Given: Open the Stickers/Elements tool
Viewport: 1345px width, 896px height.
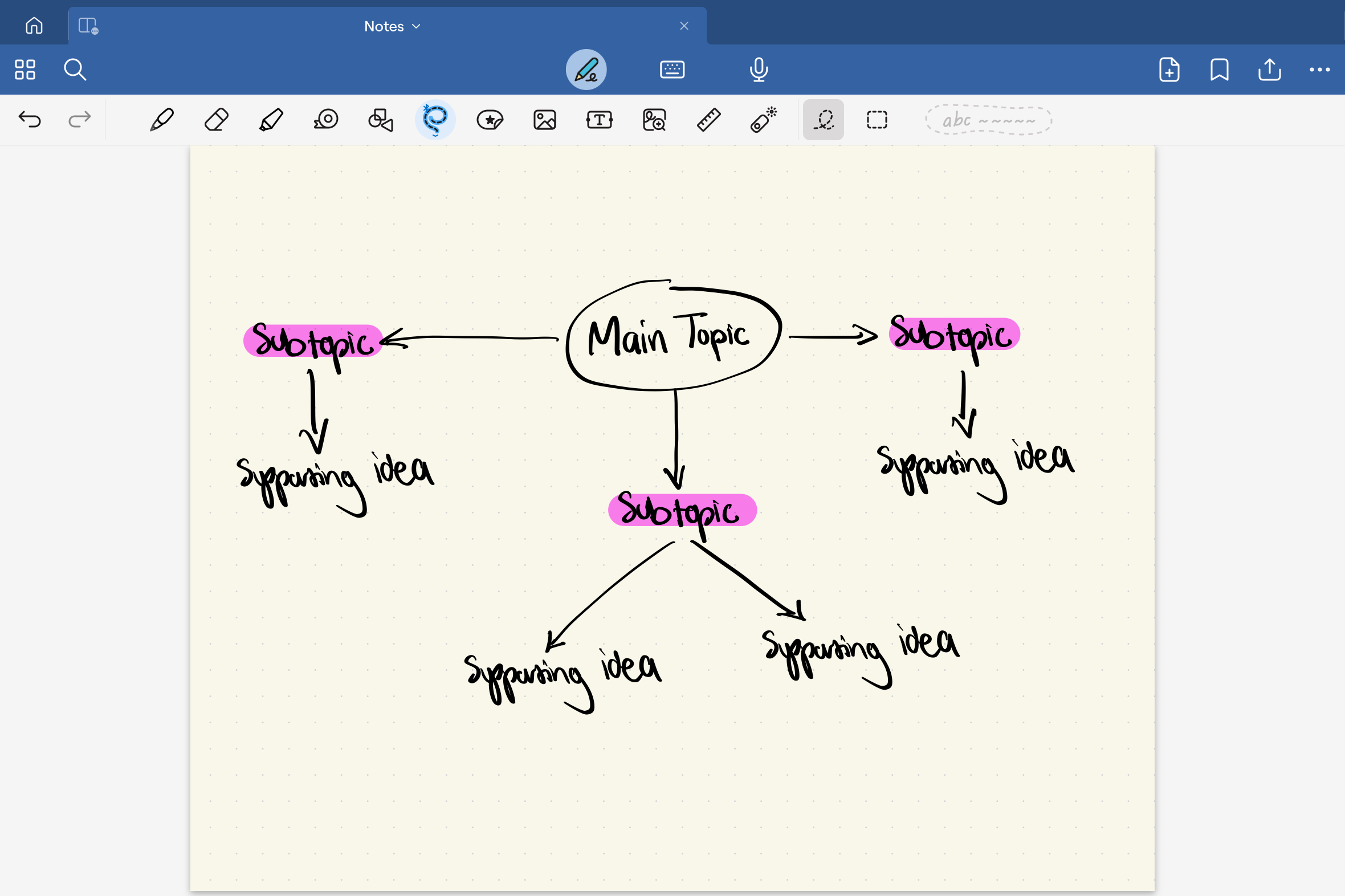Looking at the screenshot, I should tap(490, 120).
